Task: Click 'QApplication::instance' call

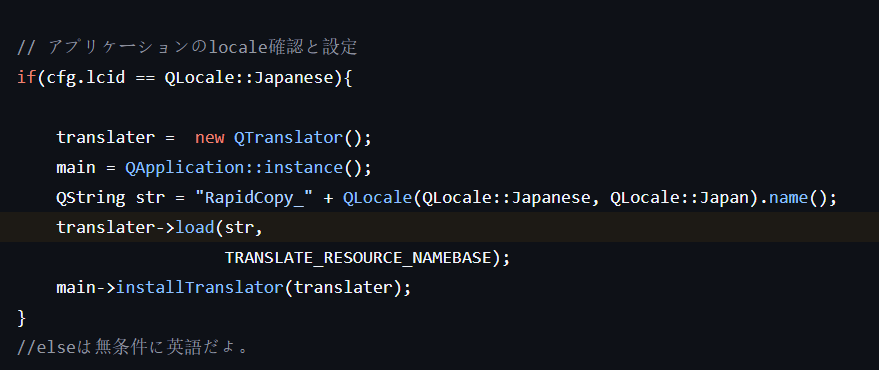Action: click(x=234, y=167)
